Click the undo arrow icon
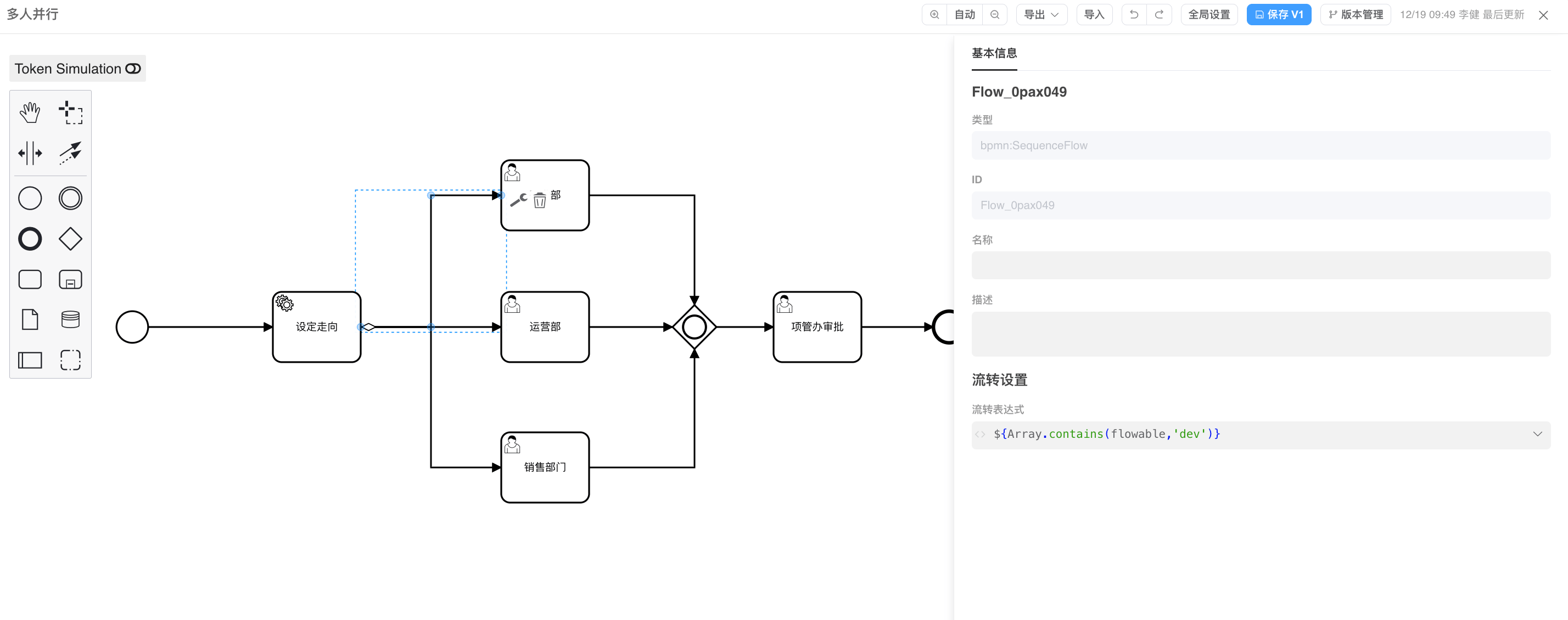The image size is (1568, 620). tap(1133, 15)
